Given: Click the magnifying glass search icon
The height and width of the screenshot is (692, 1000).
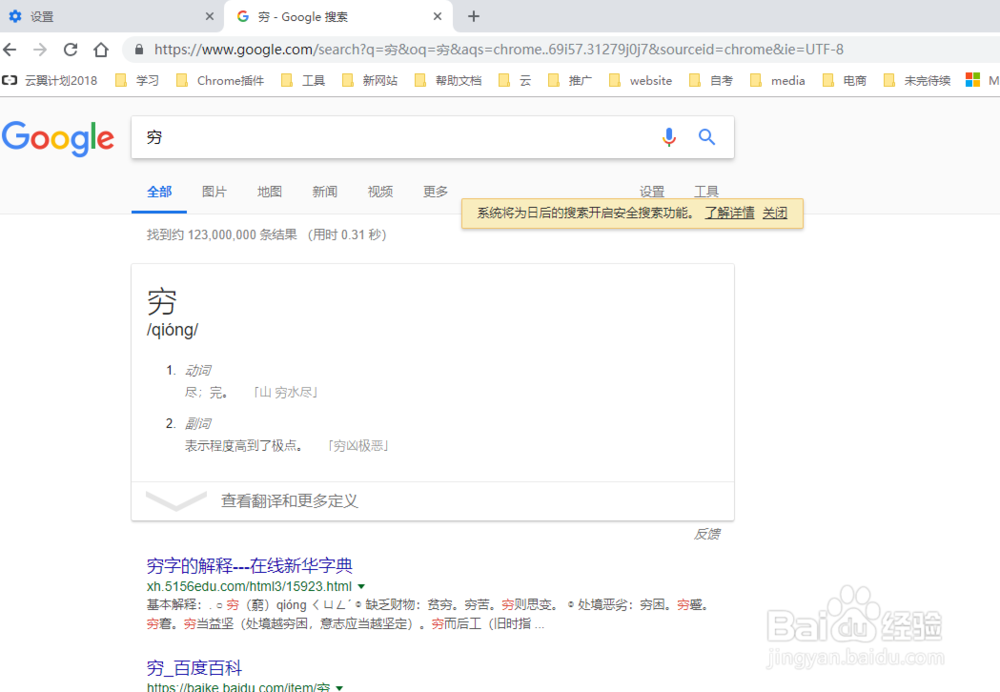Looking at the screenshot, I should coord(707,137).
